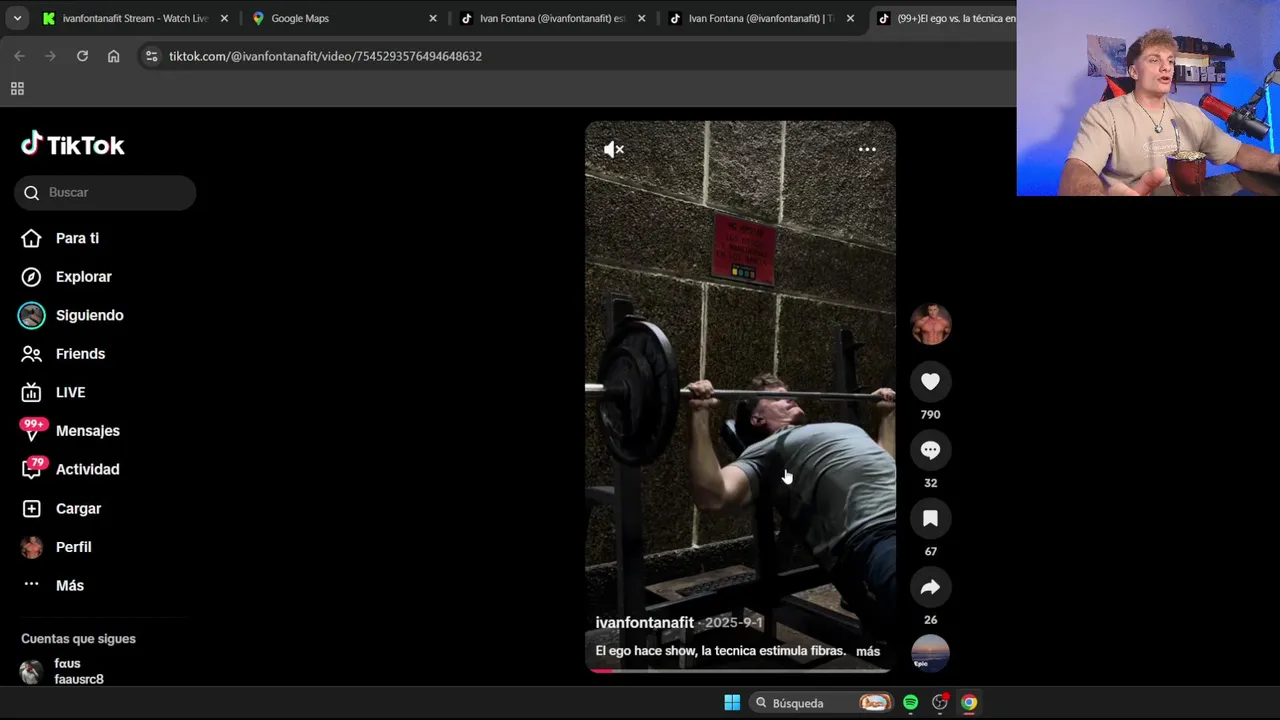The width and height of the screenshot is (1280, 720).
Task: Open the Siguiendo feed
Action: coord(89,315)
